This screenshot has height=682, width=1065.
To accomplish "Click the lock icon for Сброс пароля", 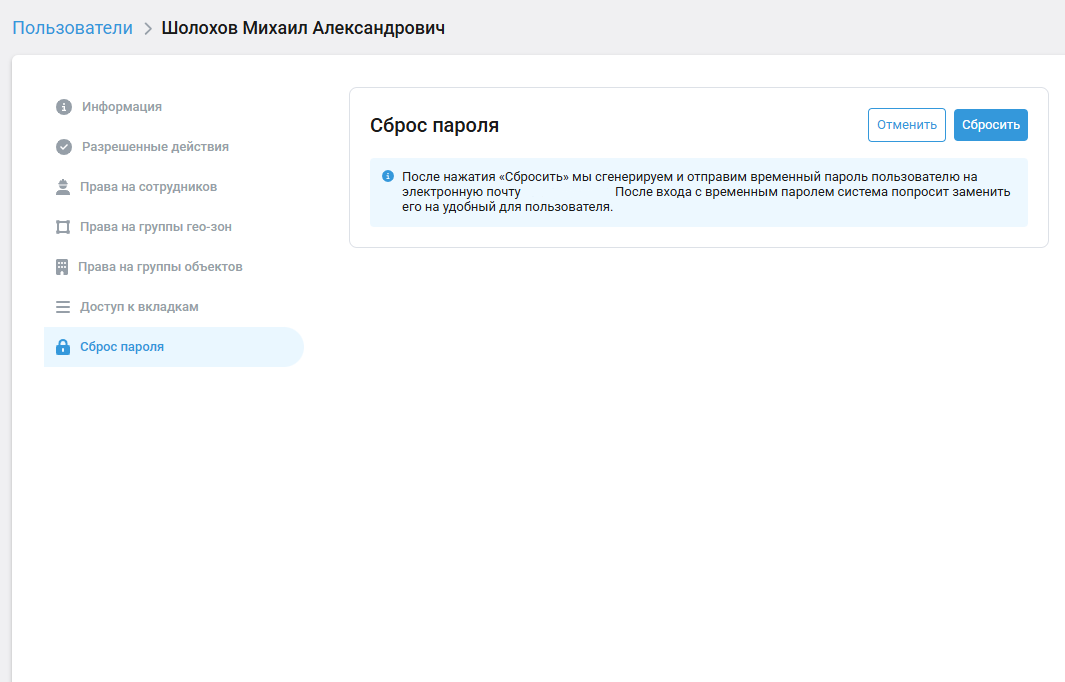I will coord(63,347).
